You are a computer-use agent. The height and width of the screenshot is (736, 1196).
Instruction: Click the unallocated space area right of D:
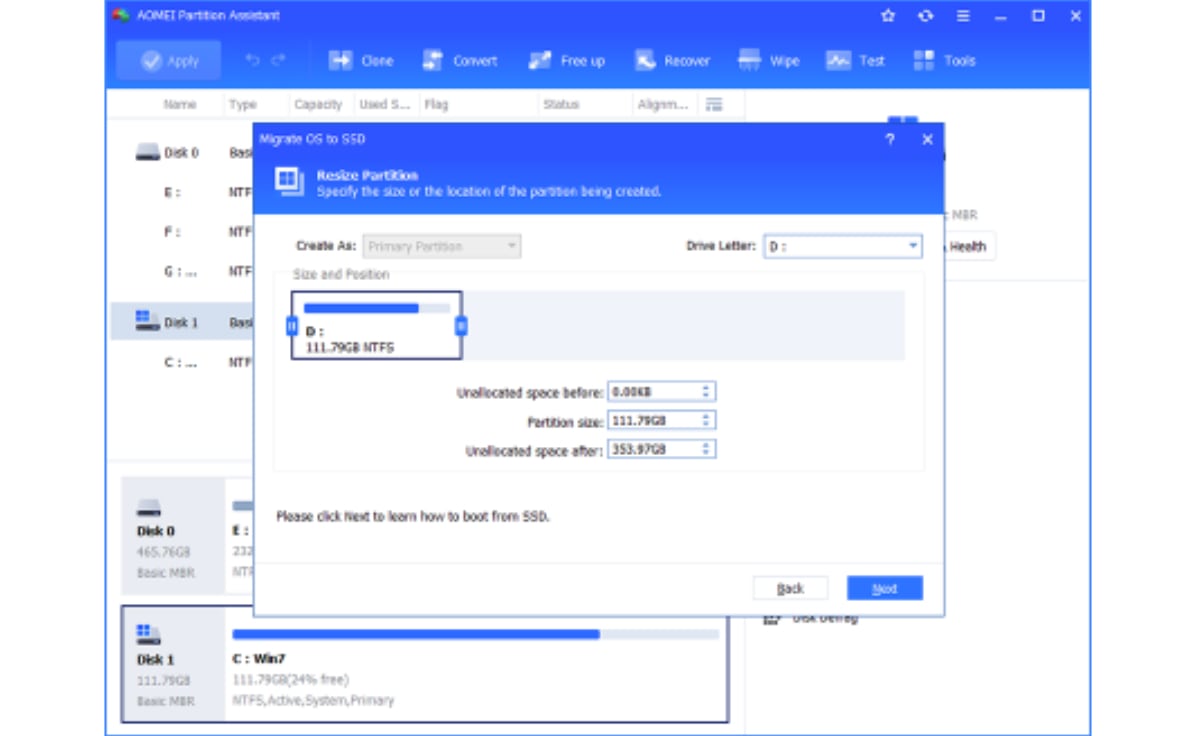[683, 326]
